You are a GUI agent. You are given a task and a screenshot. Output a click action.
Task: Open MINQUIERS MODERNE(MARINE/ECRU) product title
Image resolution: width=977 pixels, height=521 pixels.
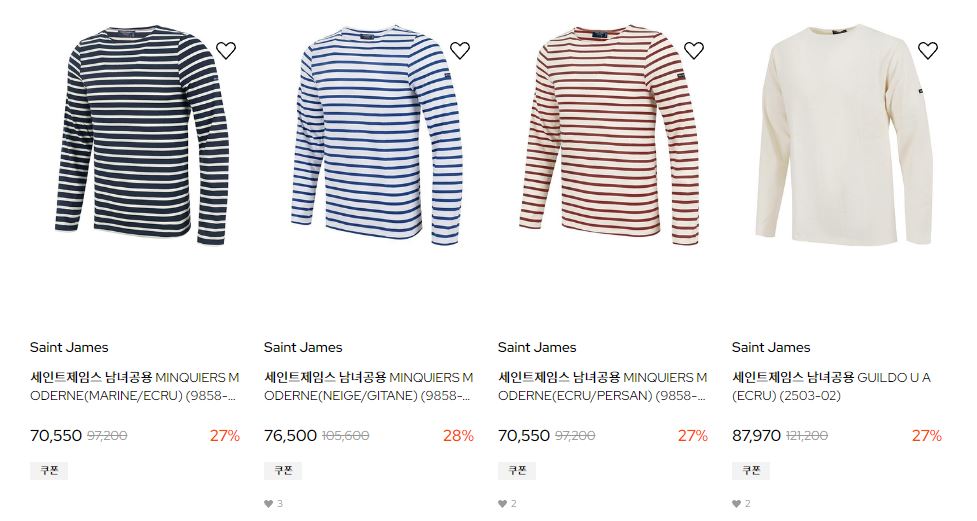[135, 386]
